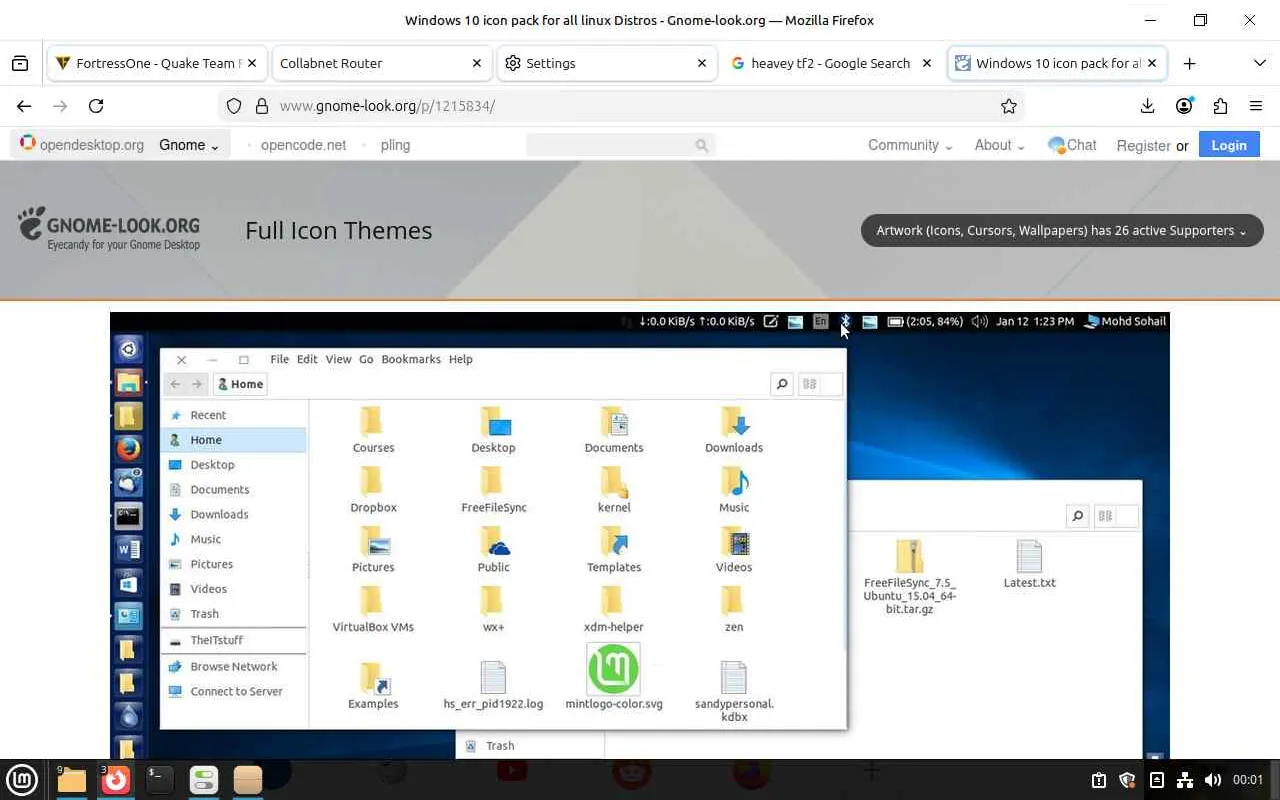
Task: Open the volume control in tray
Action: [1213, 780]
